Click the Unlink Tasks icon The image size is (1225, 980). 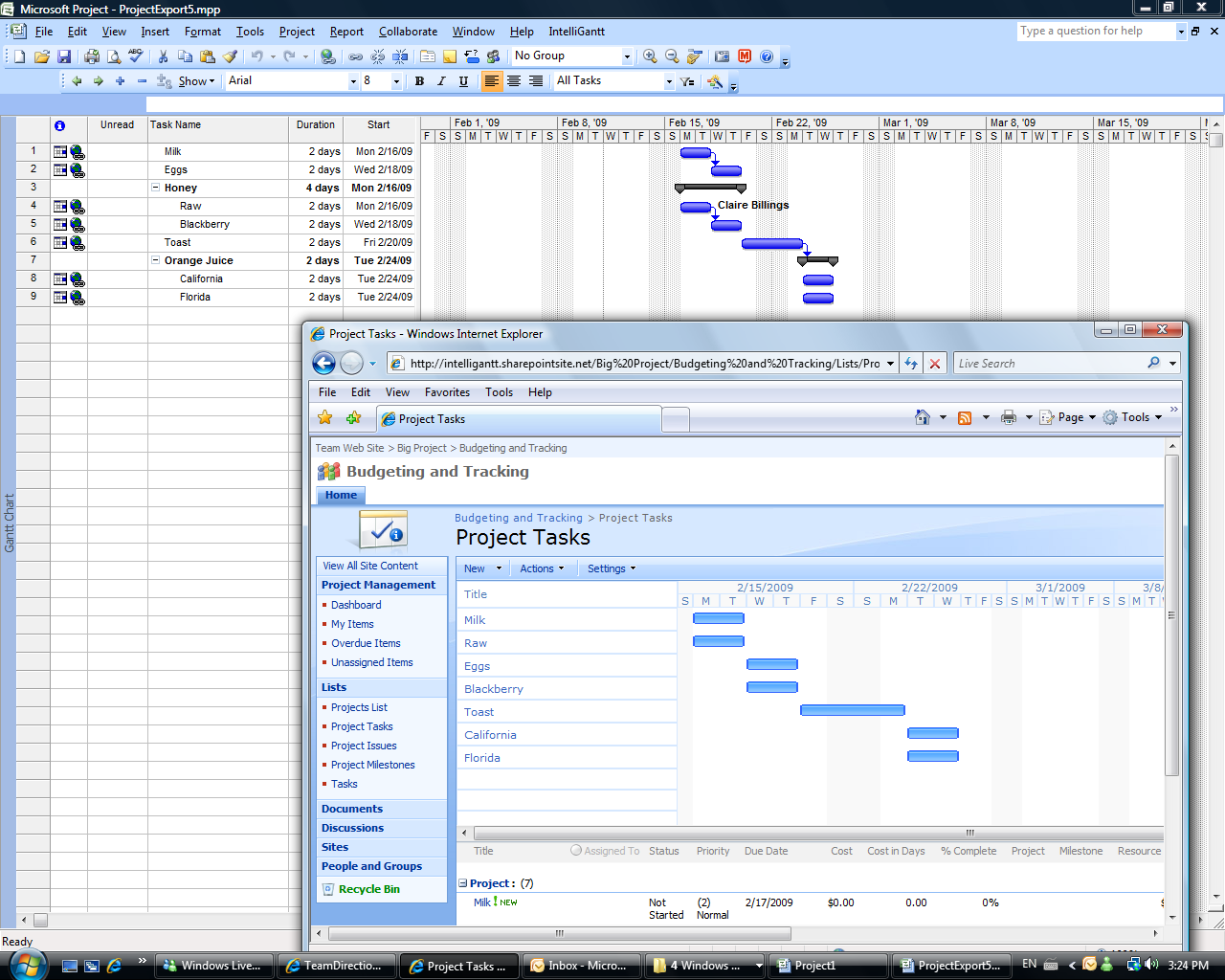pos(378,56)
